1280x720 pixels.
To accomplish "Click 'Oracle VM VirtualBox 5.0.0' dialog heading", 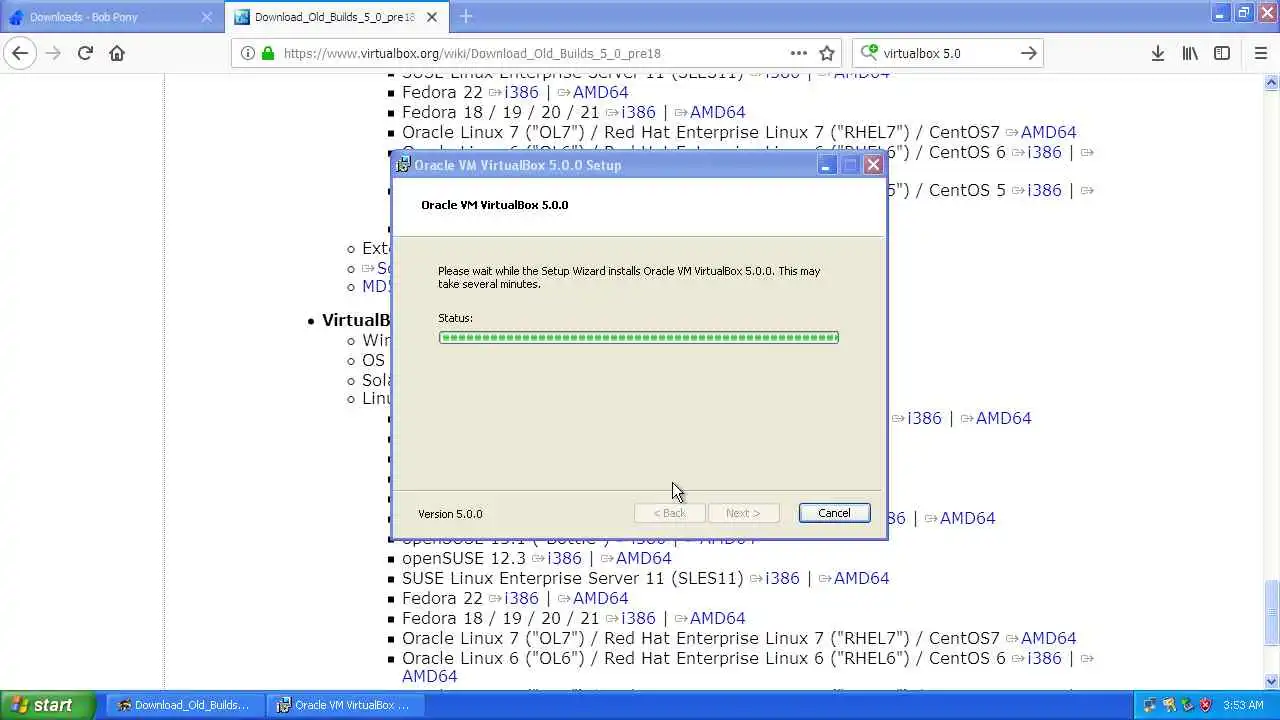I will pyautogui.click(x=494, y=205).
